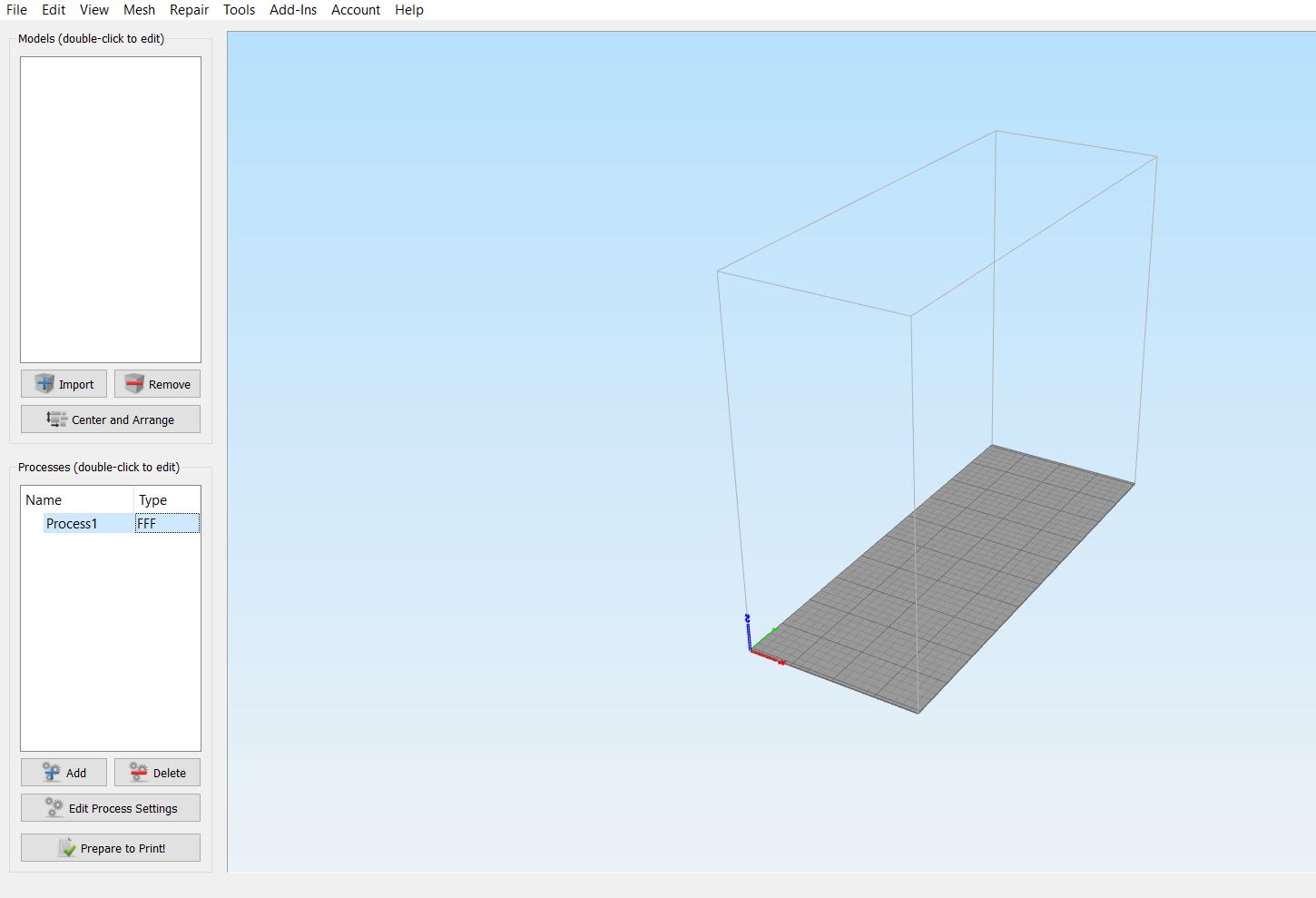The width and height of the screenshot is (1316, 898).
Task: Open the Tools menu
Action: 239,10
